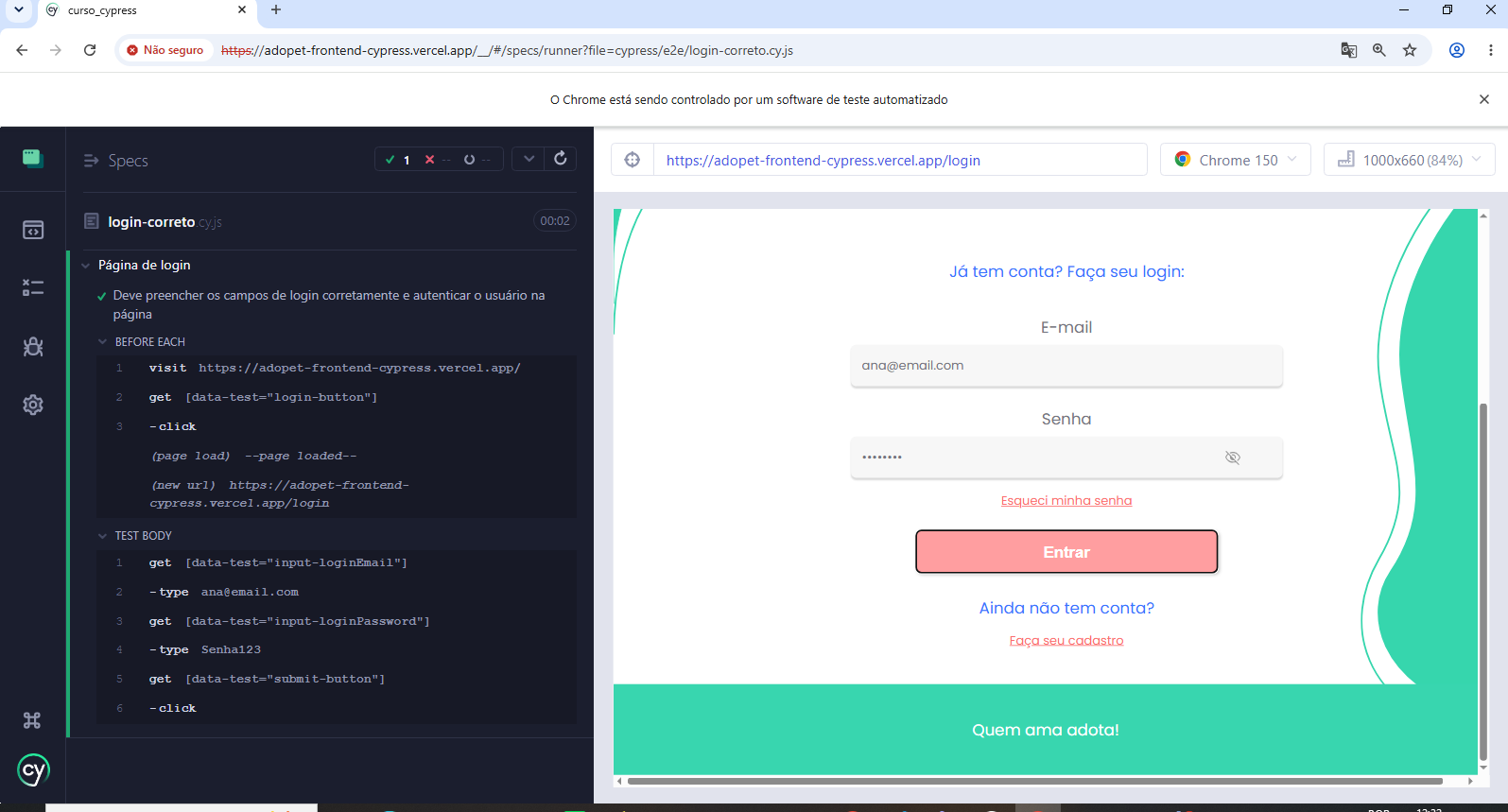Open the Esqueci minha senha link
The width and height of the screenshot is (1508, 812).
(x=1066, y=501)
